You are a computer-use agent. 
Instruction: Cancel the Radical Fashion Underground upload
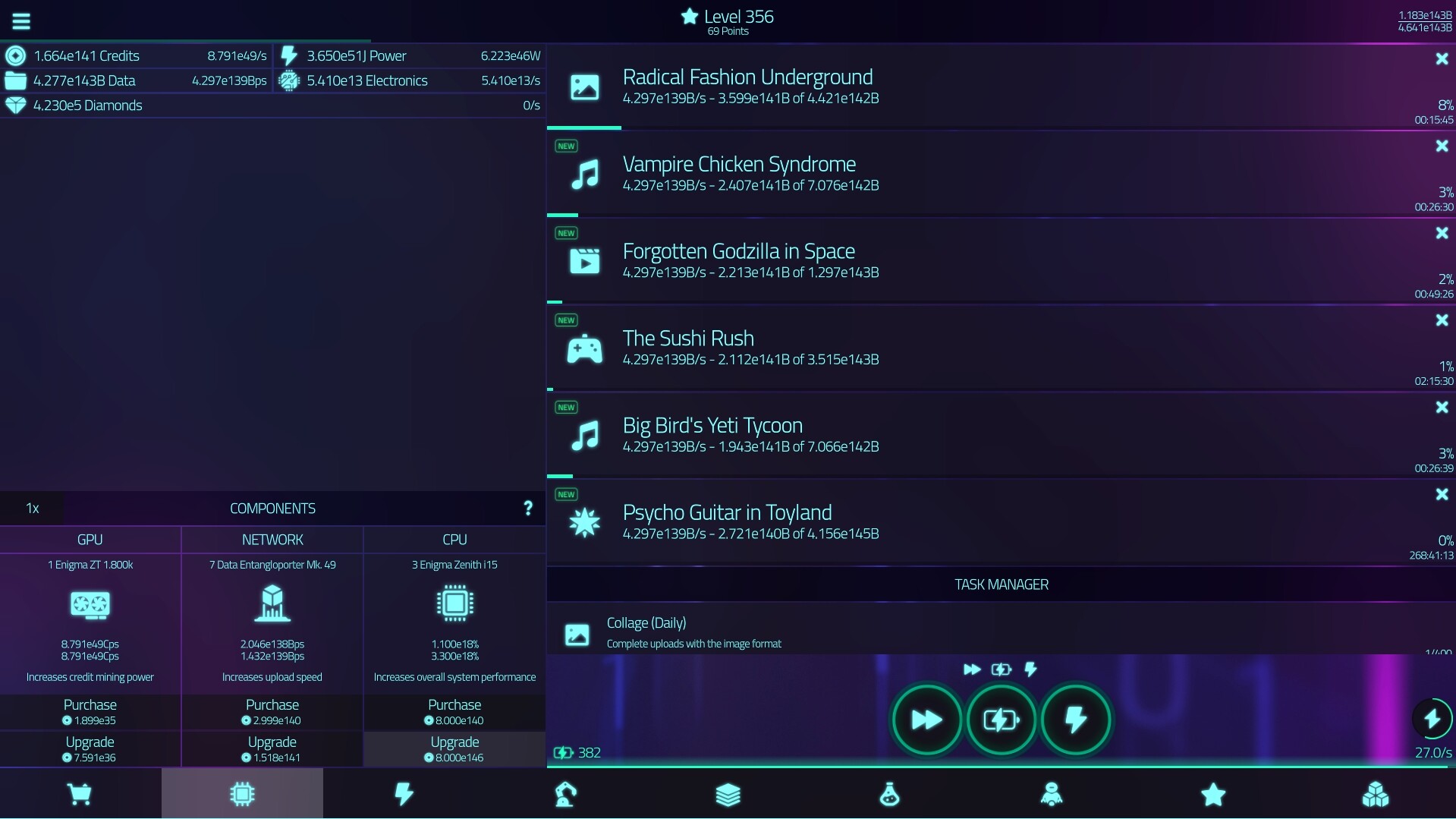(x=1441, y=58)
